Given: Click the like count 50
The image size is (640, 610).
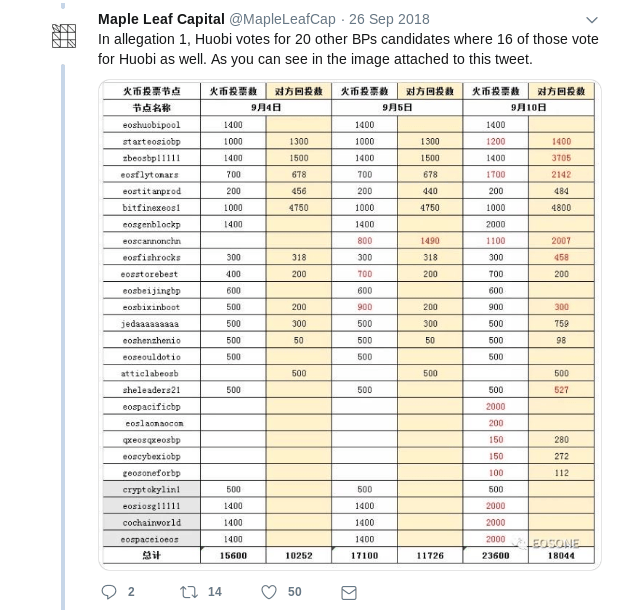Looking at the screenshot, I should point(294,592).
